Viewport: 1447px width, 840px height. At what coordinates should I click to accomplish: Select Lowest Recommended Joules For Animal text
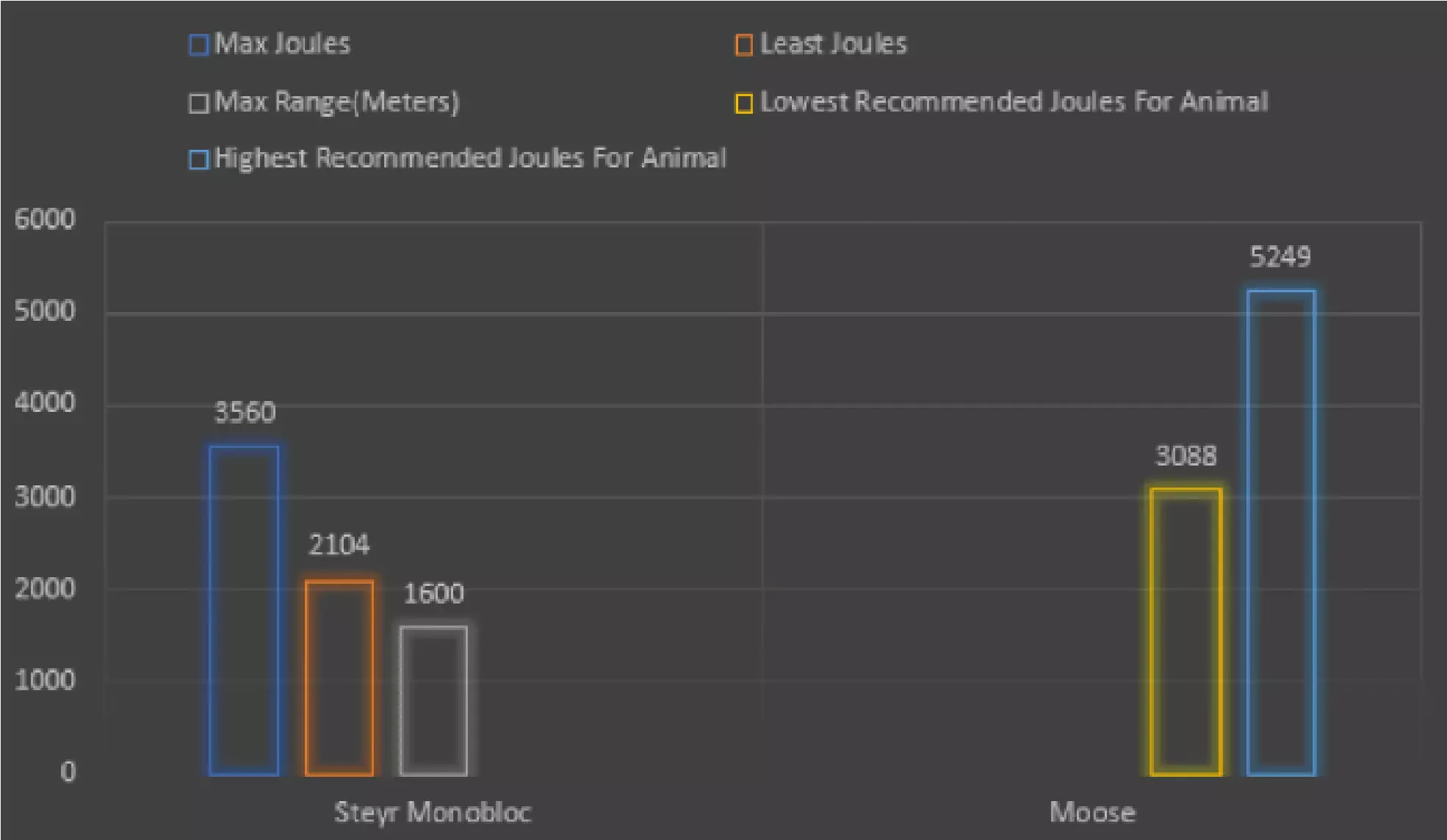[1014, 102]
